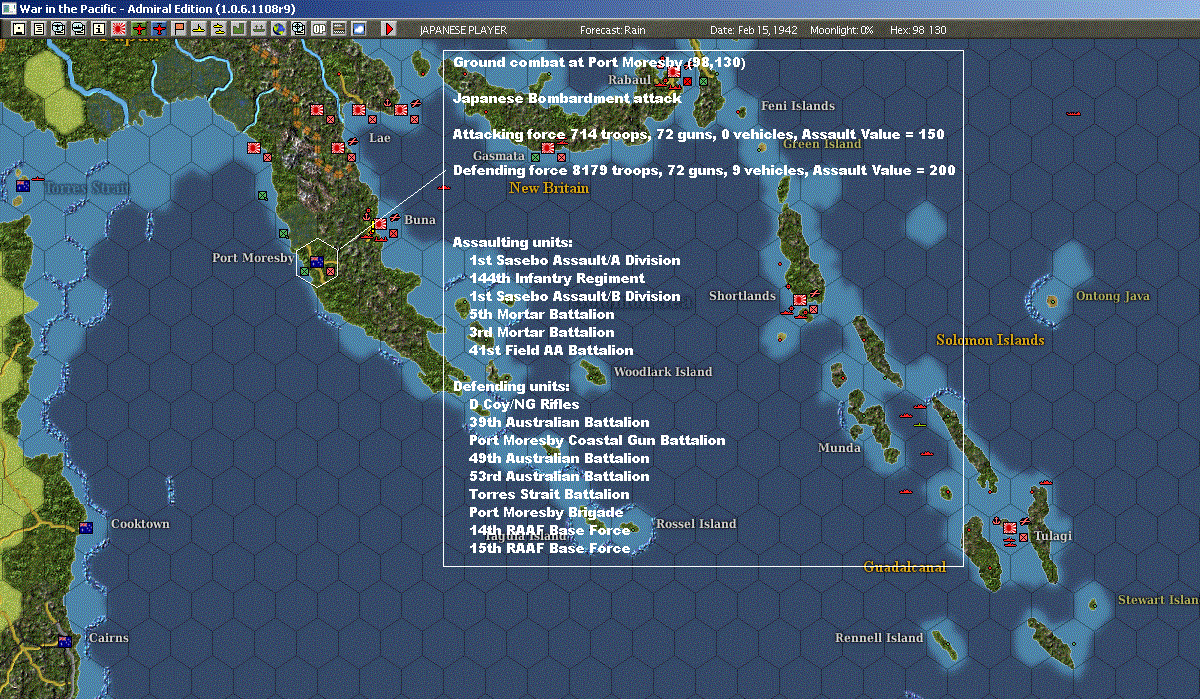Select the red plane on green background icon
Viewport: 1200px width, 699px height.
[139, 29]
